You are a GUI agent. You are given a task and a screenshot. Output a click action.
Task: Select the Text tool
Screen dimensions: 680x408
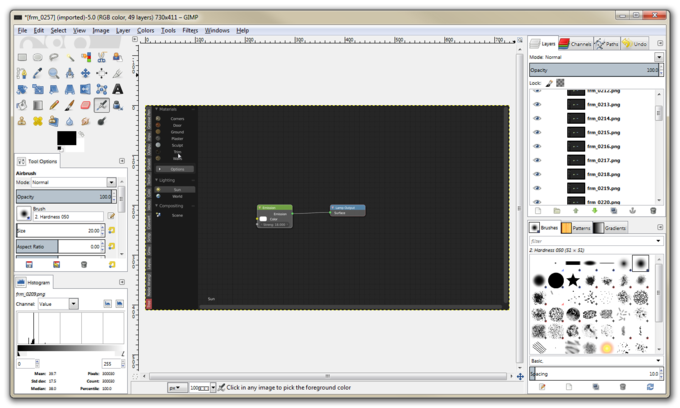tap(118, 89)
